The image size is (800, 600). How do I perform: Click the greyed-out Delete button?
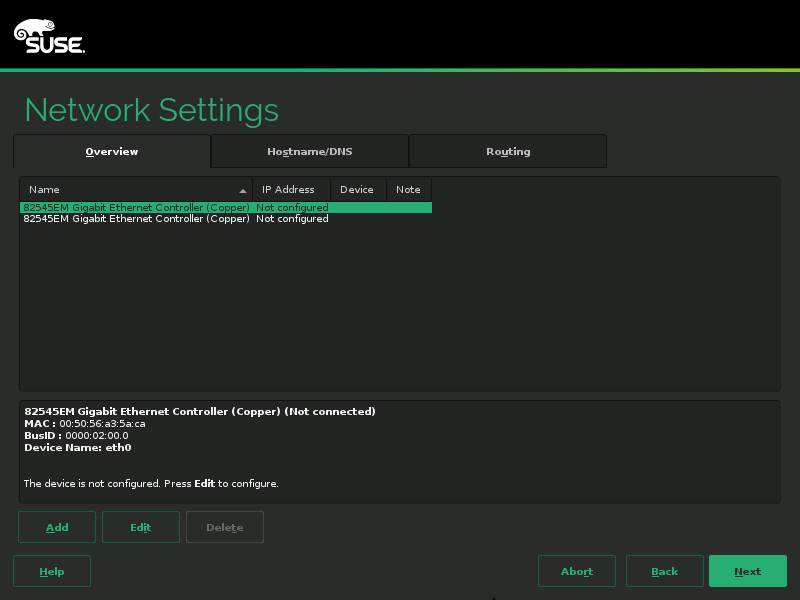click(225, 527)
